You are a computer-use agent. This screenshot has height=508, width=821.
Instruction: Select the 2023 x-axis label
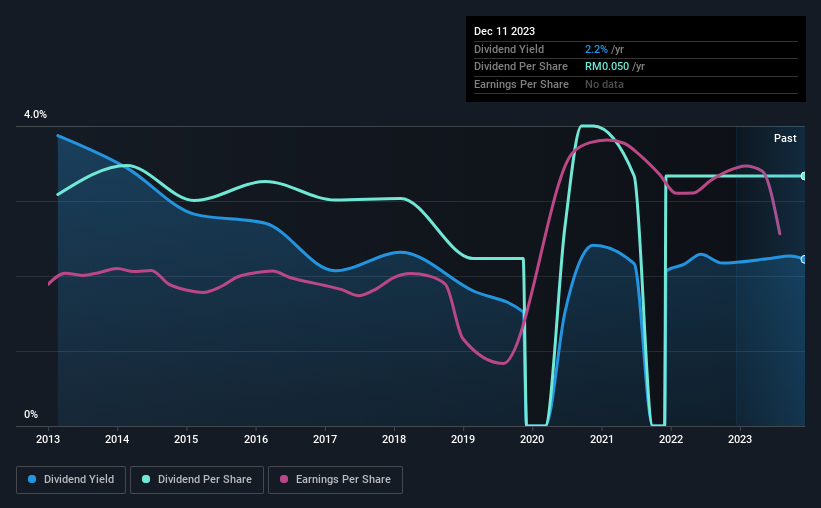pos(740,439)
